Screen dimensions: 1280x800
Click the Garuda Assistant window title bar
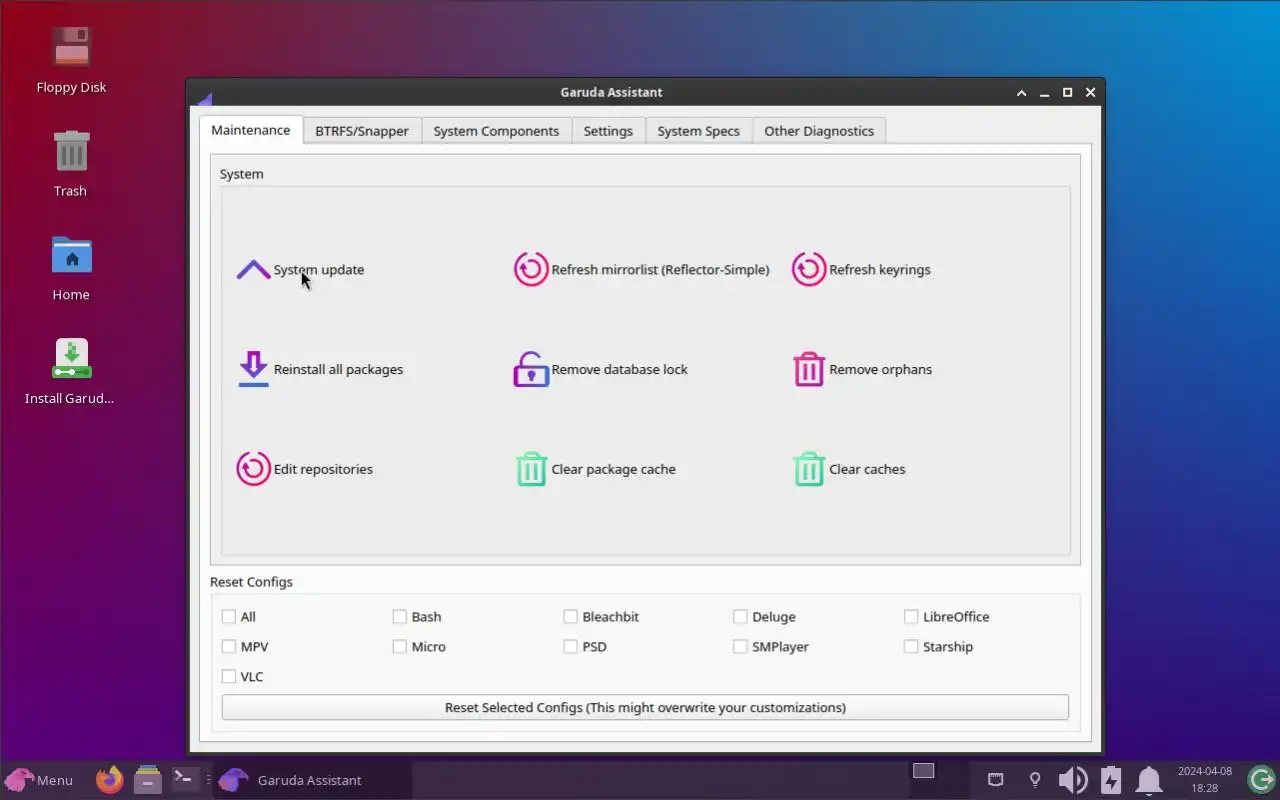pos(611,92)
